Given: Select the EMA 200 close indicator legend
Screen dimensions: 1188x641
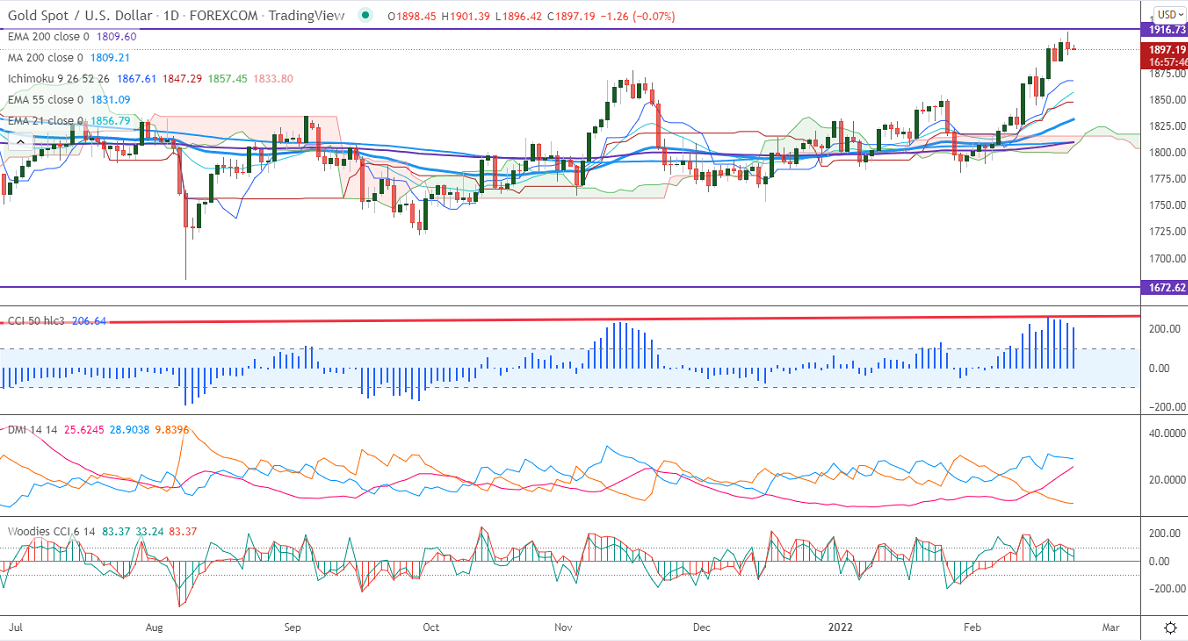Looking at the screenshot, I should pyautogui.click(x=48, y=36).
